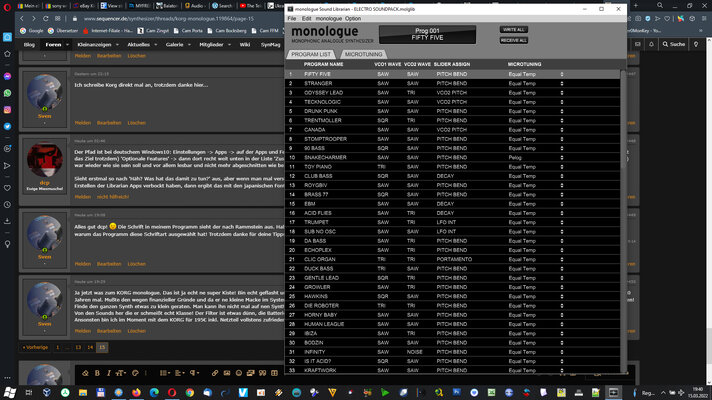Toggle italic in the forum reply editor
This screenshot has width=712, height=400.
109,373
